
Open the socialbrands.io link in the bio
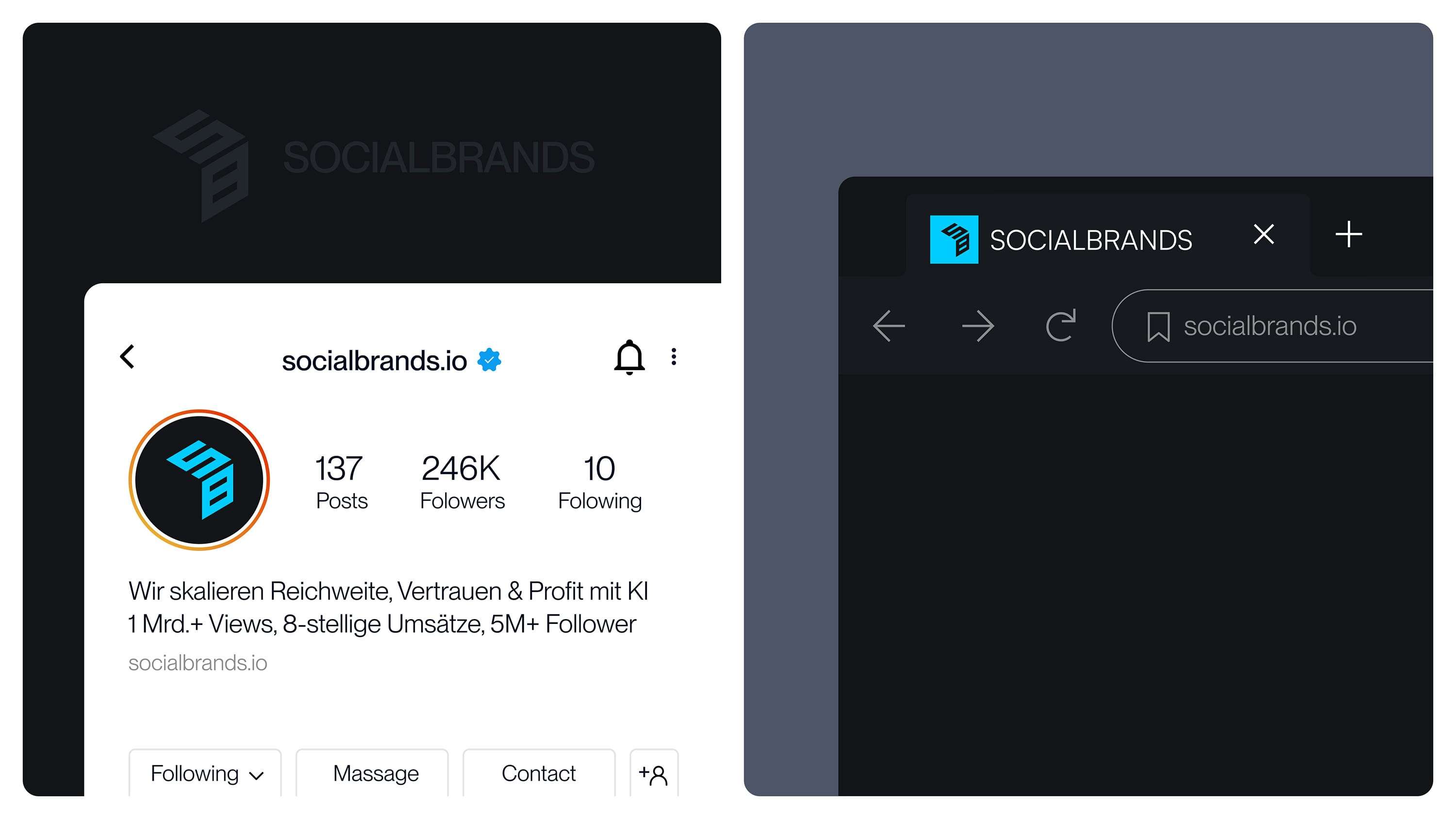point(198,662)
